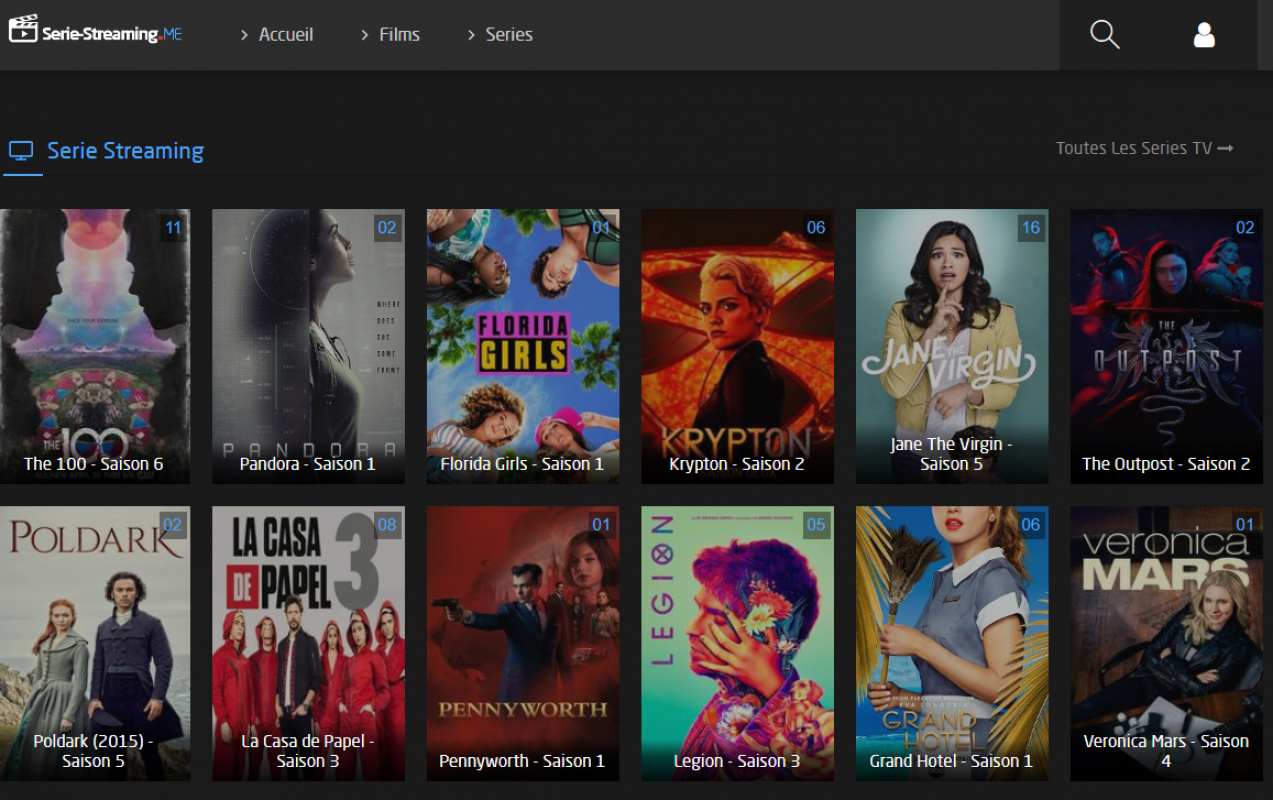
Task: Click the 'La Casa de Papel - Saison 3' title
Action: pyautogui.click(x=308, y=751)
